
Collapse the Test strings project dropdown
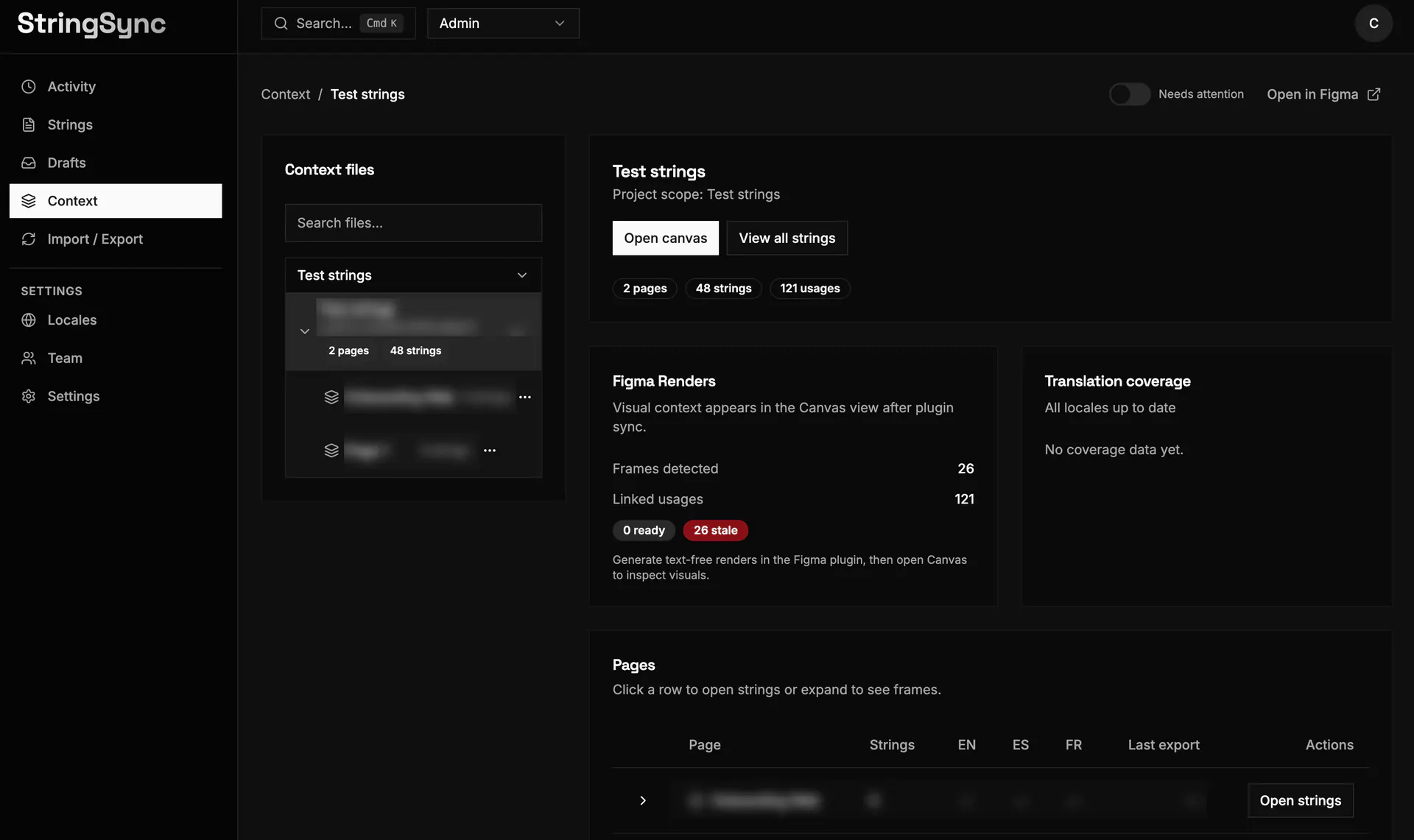click(x=413, y=275)
